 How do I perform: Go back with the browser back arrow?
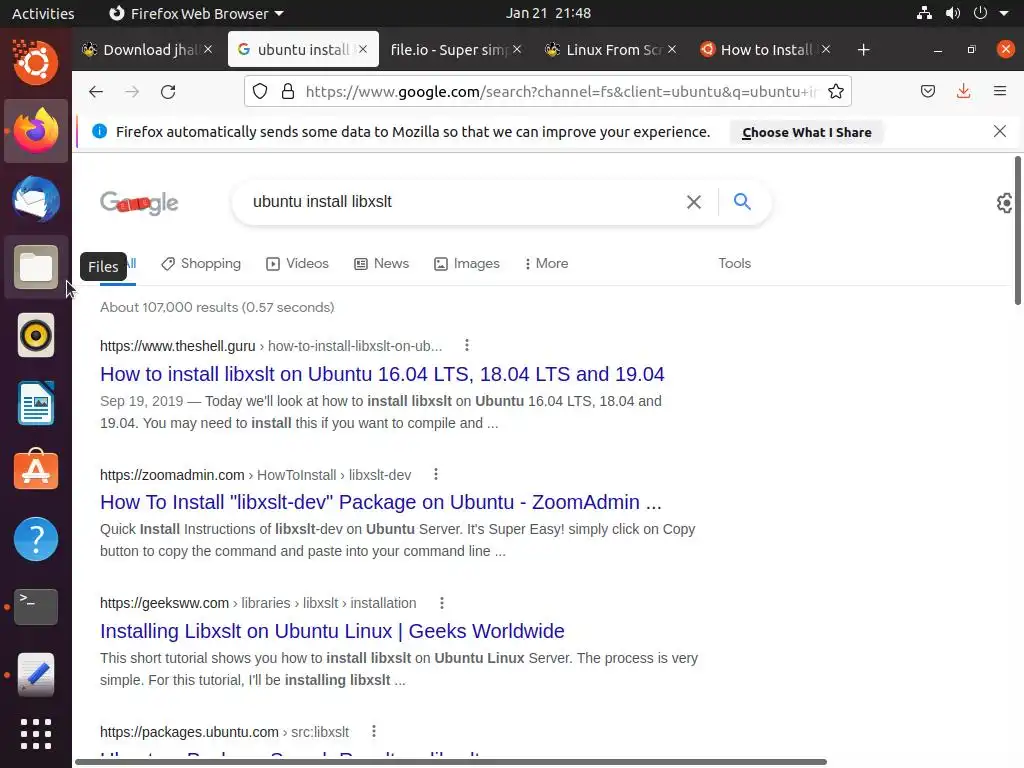pos(96,92)
